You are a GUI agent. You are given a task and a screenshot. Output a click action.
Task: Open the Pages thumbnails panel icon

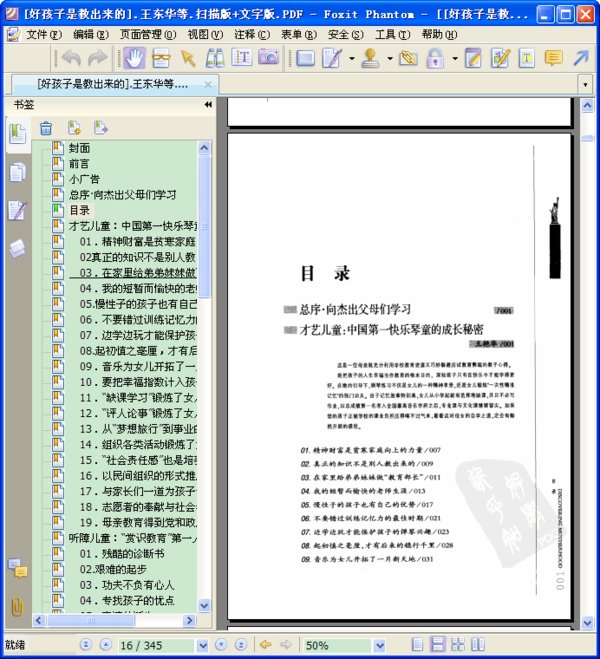point(17,172)
